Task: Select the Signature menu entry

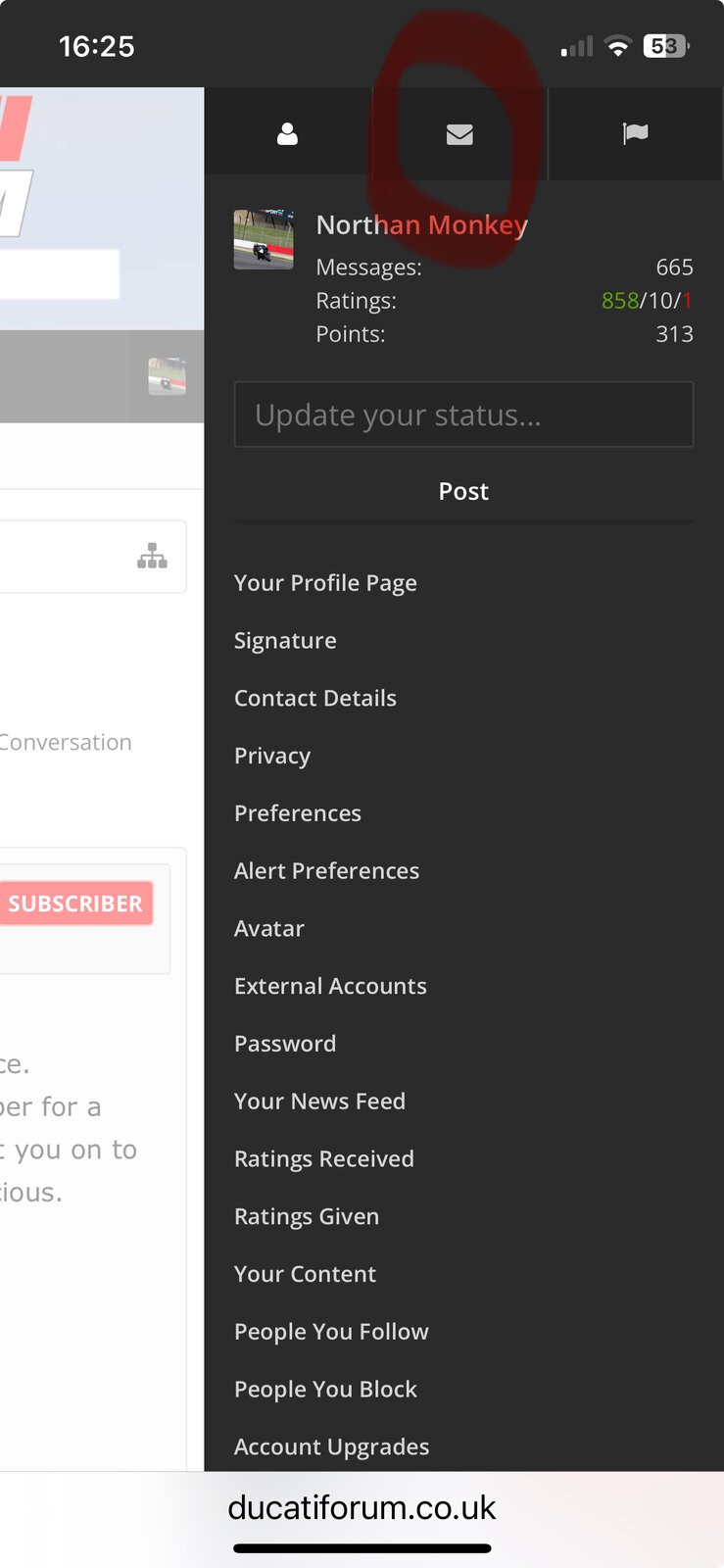Action: coord(285,641)
